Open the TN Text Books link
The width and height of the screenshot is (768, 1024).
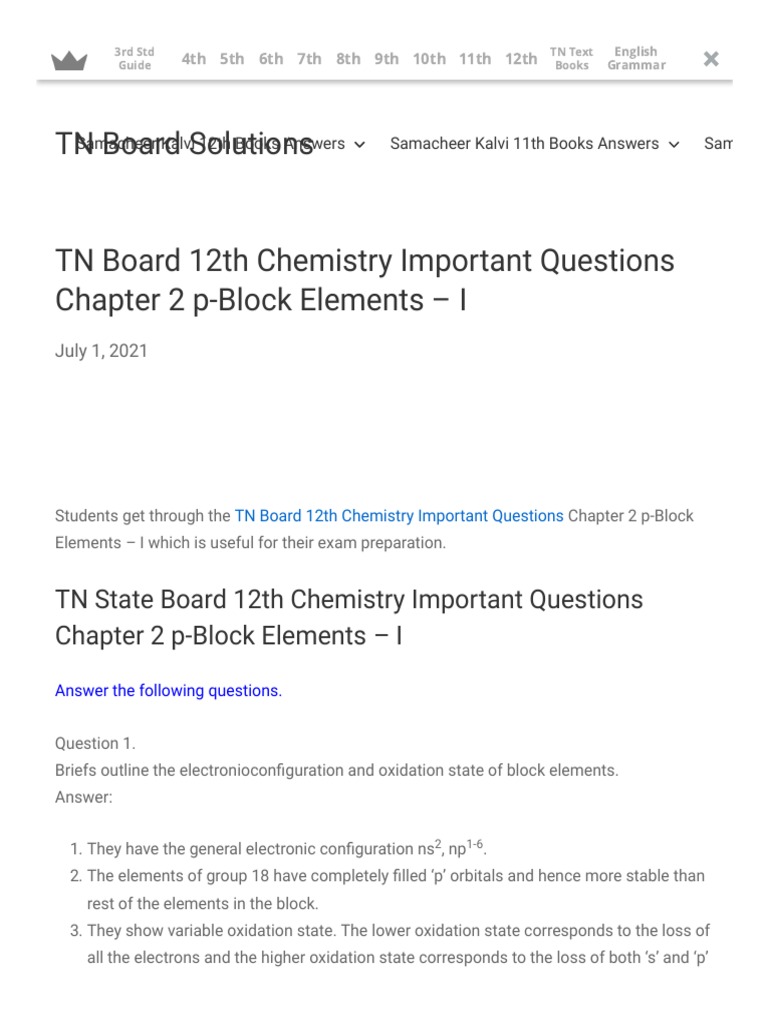point(572,59)
